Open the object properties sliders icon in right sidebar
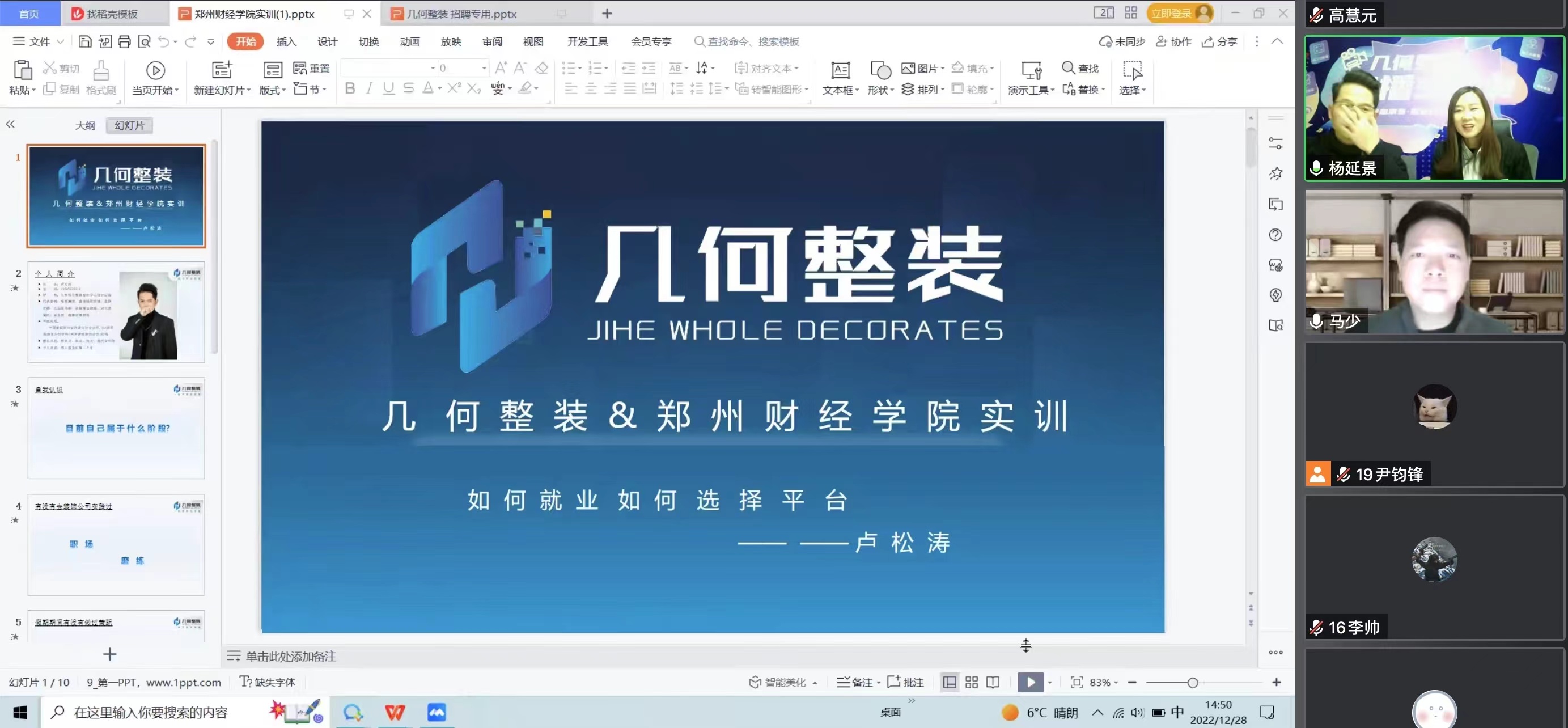This screenshot has height=728, width=1568. pos(1275,143)
